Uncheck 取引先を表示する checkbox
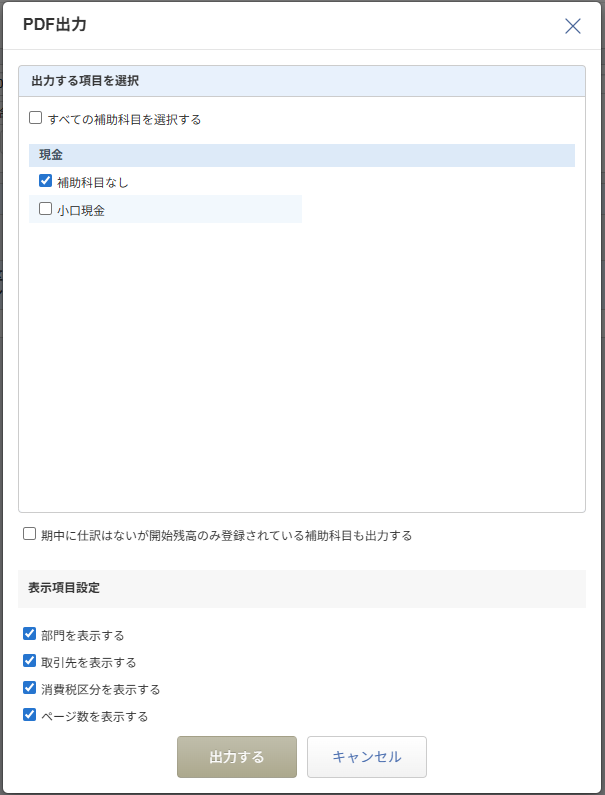Image resolution: width=605 pixels, height=795 pixels. 30,661
